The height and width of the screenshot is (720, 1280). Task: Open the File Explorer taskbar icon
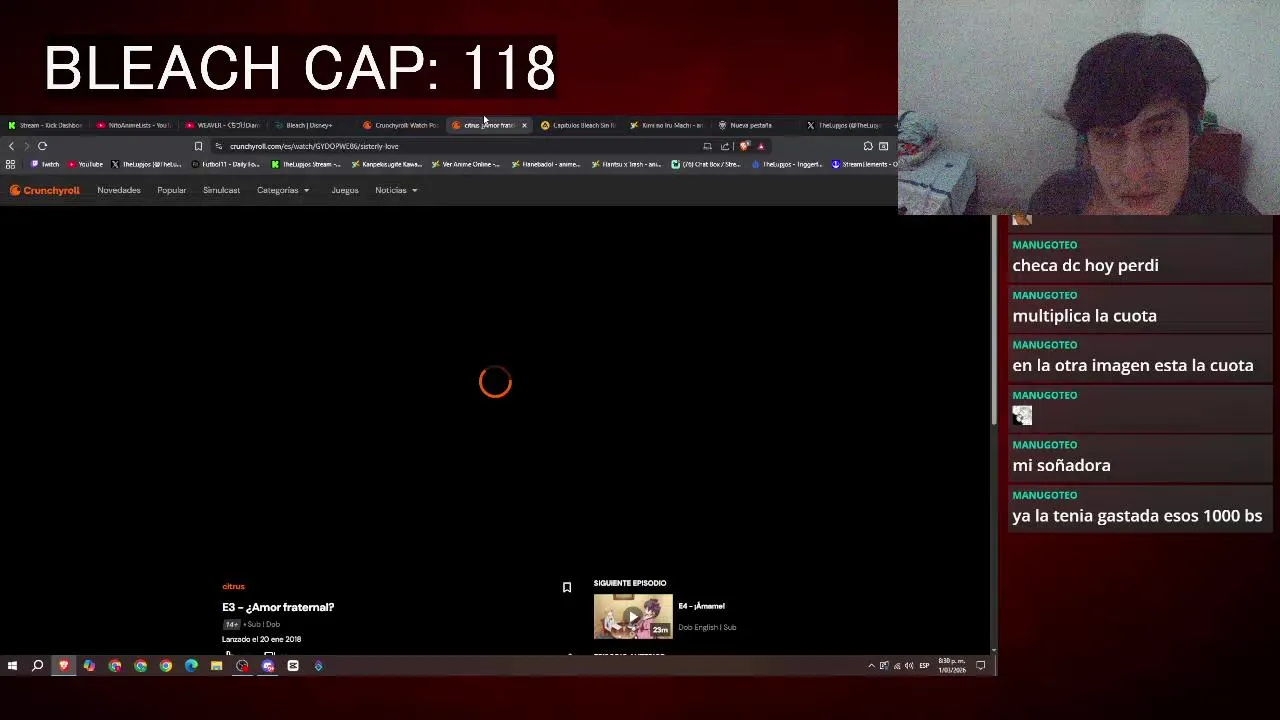coord(216,666)
